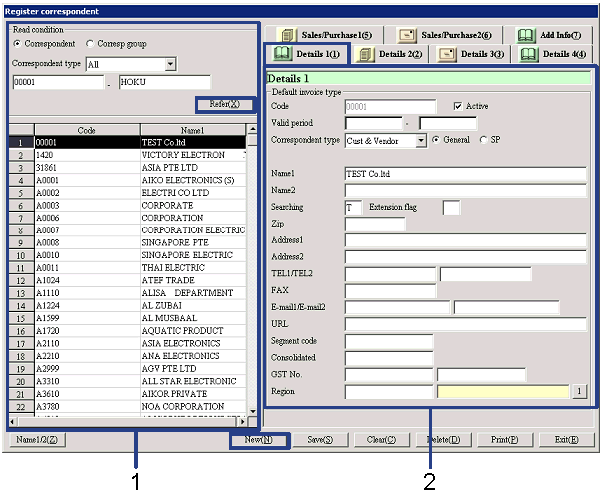Switch to Details 2(2) tab
Image resolution: width=603 pixels, height=499 pixels.
tap(390, 54)
